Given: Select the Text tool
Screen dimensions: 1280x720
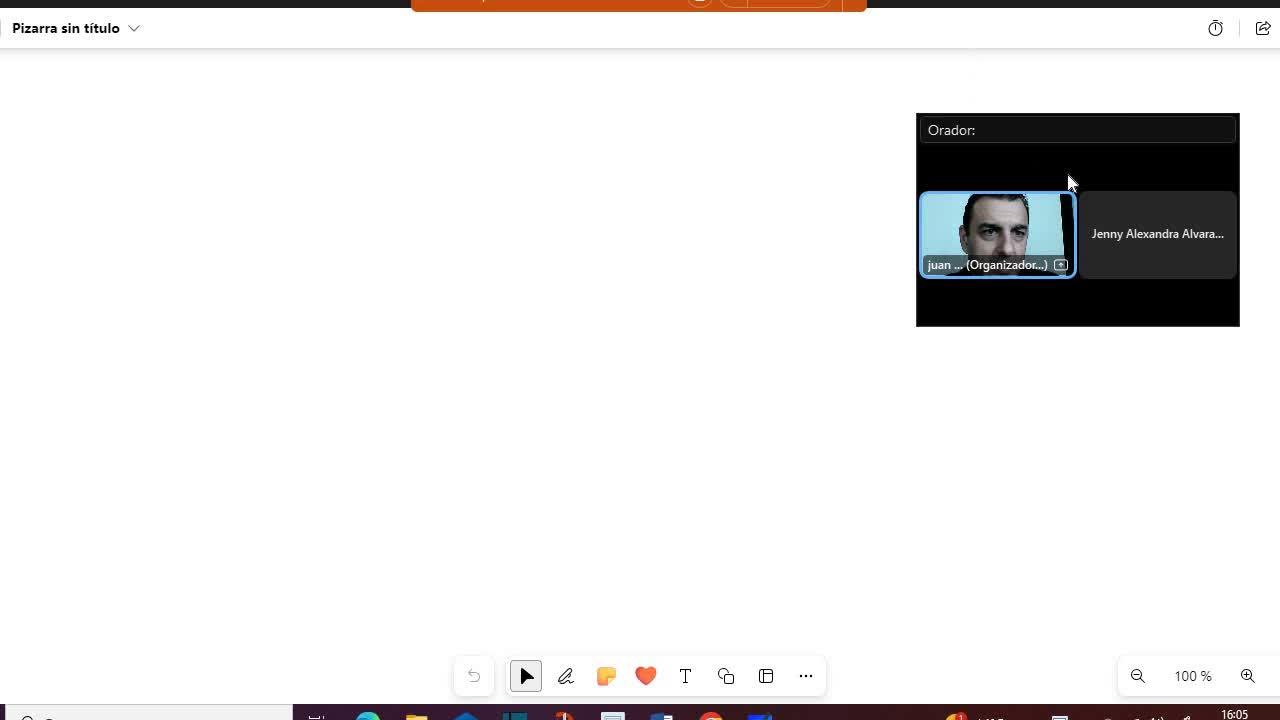Looking at the screenshot, I should (x=686, y=676).
